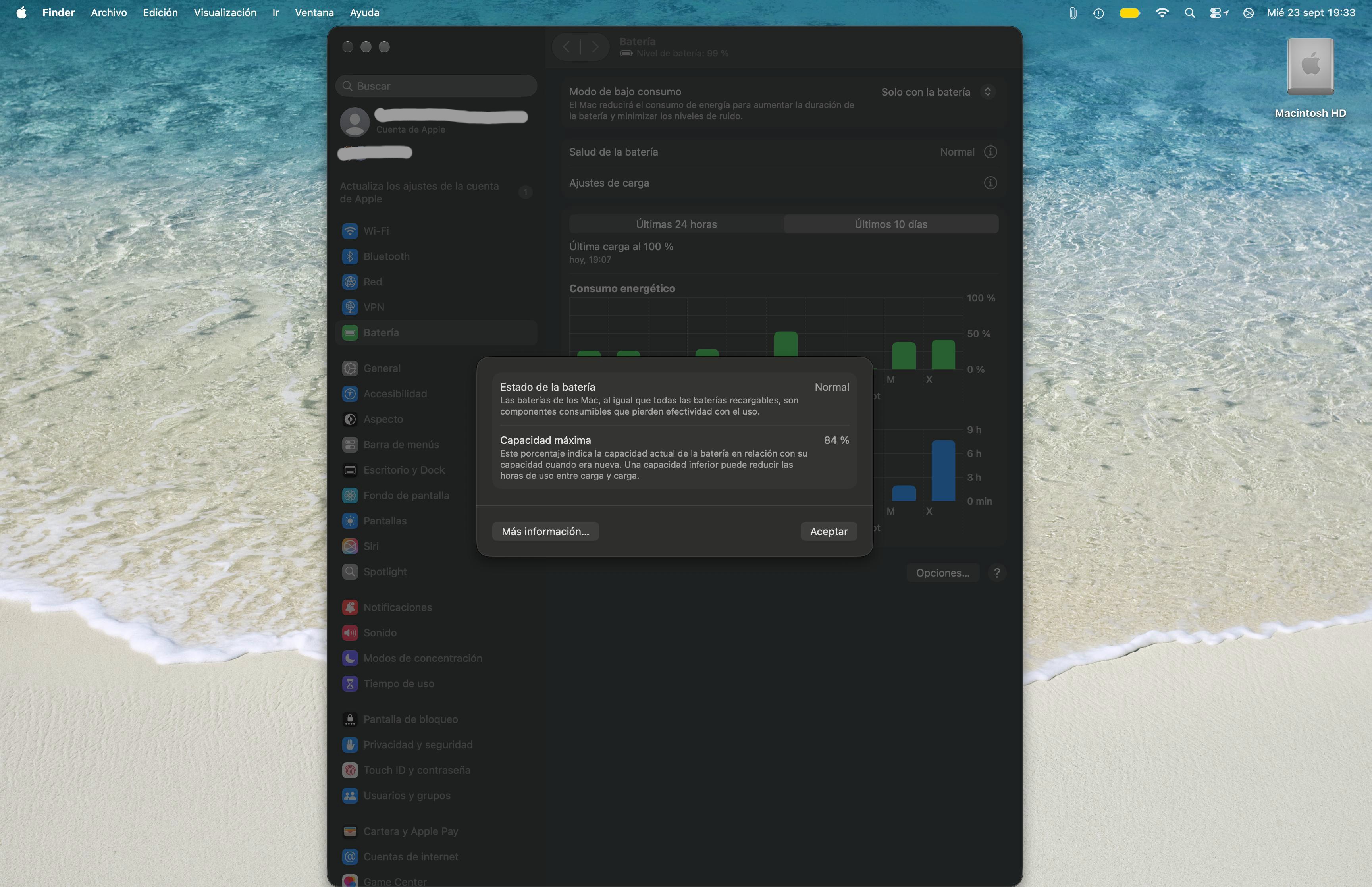
Task: Go forward with the right chevron
Action: point(595,47)
